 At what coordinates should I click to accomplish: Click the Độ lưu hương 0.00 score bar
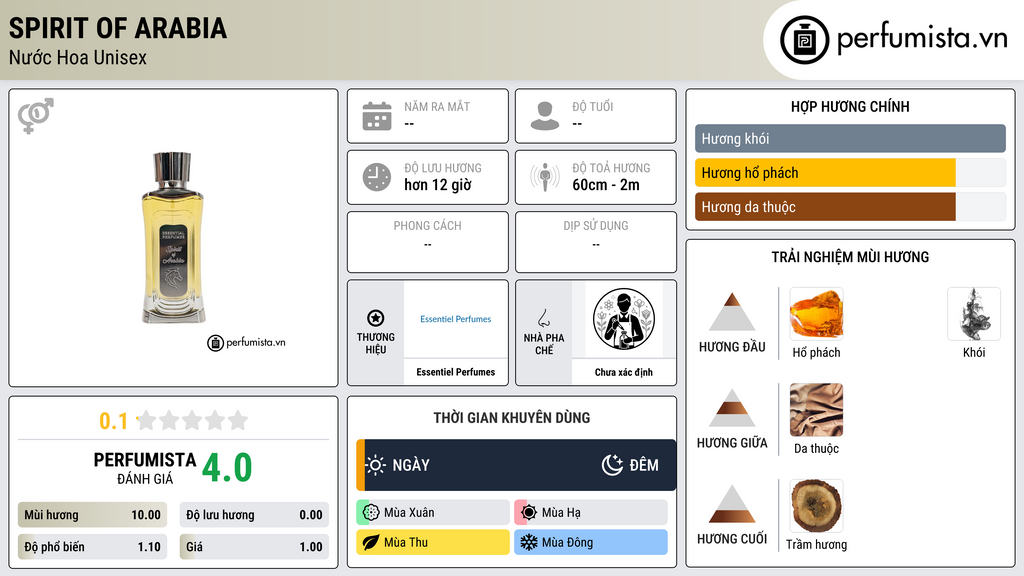tap(254, 515)
